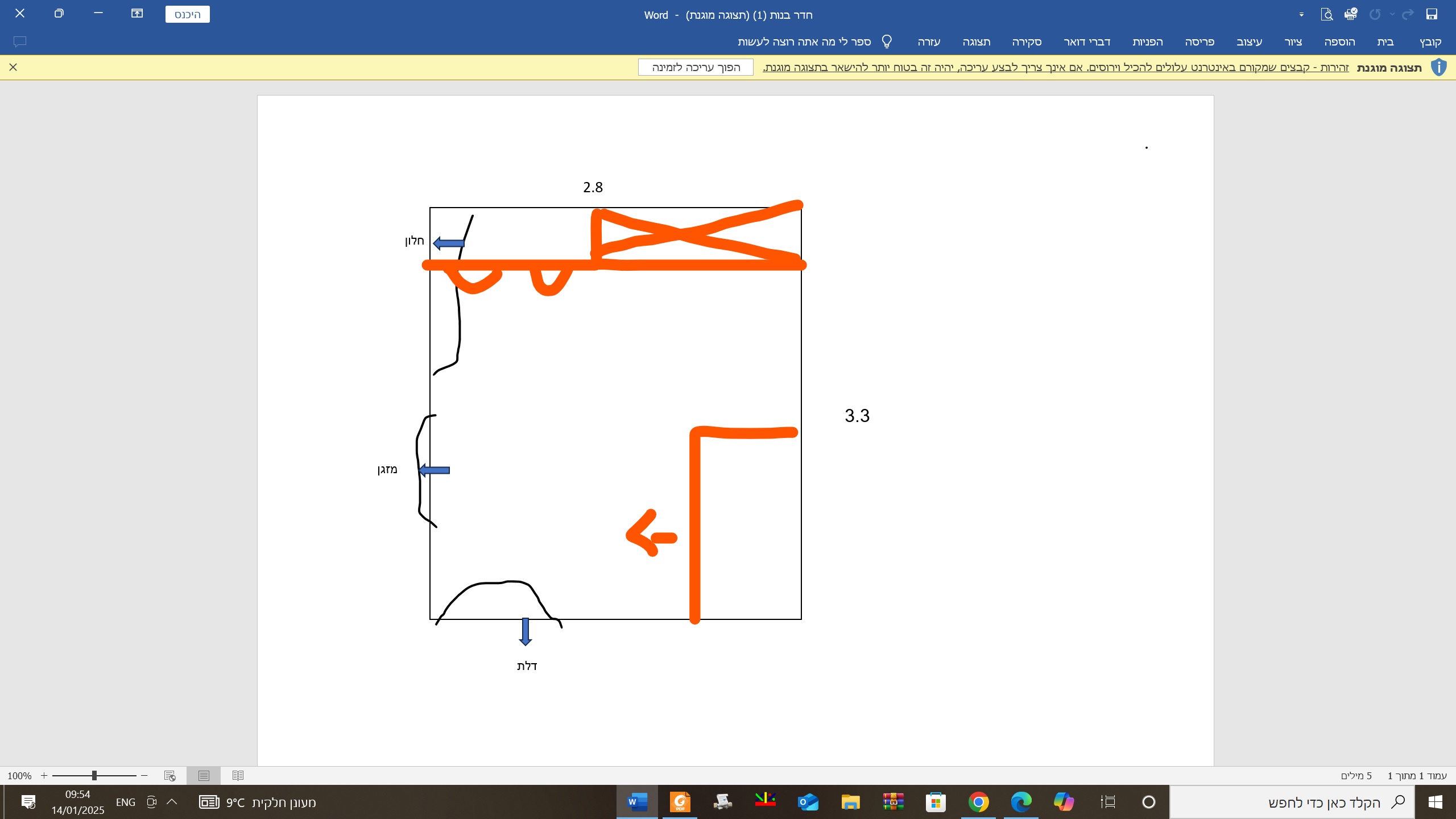The width and height of the screenshot is (1456, 819).
Task: Click the lightbulb Tell Me icon
Action: coord(887,42)
